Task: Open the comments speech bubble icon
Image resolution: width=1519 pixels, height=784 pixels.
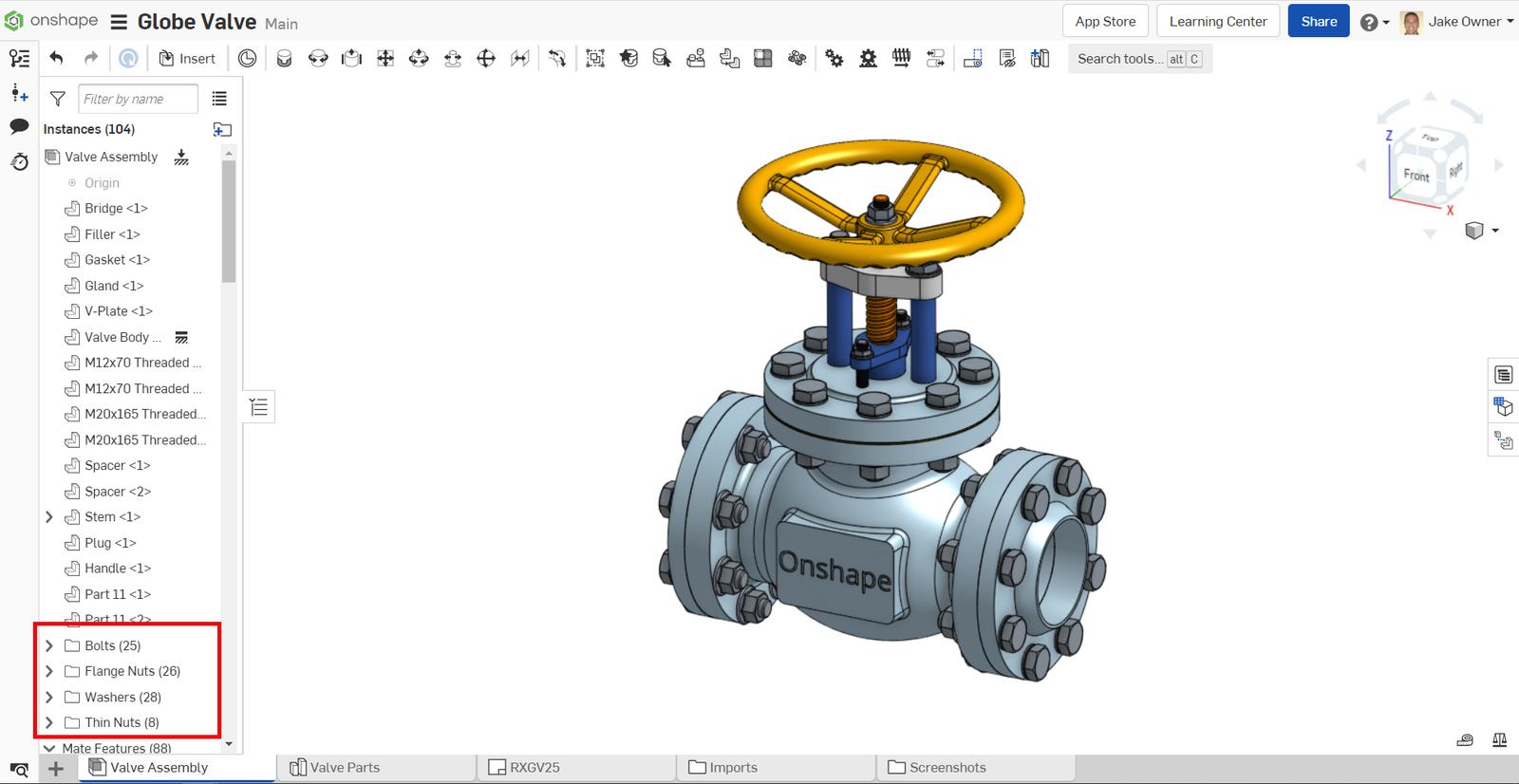Action: (x=19, y=126)
